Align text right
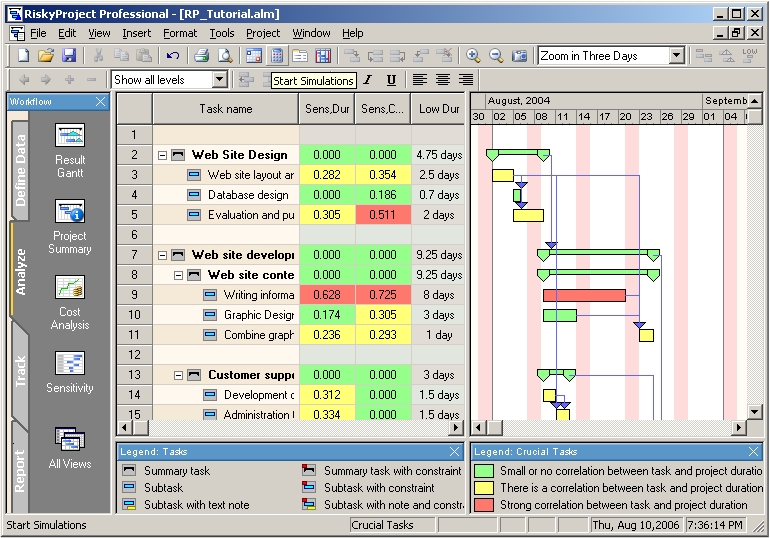This screenshot has width=770, height=538. point(466,80)
